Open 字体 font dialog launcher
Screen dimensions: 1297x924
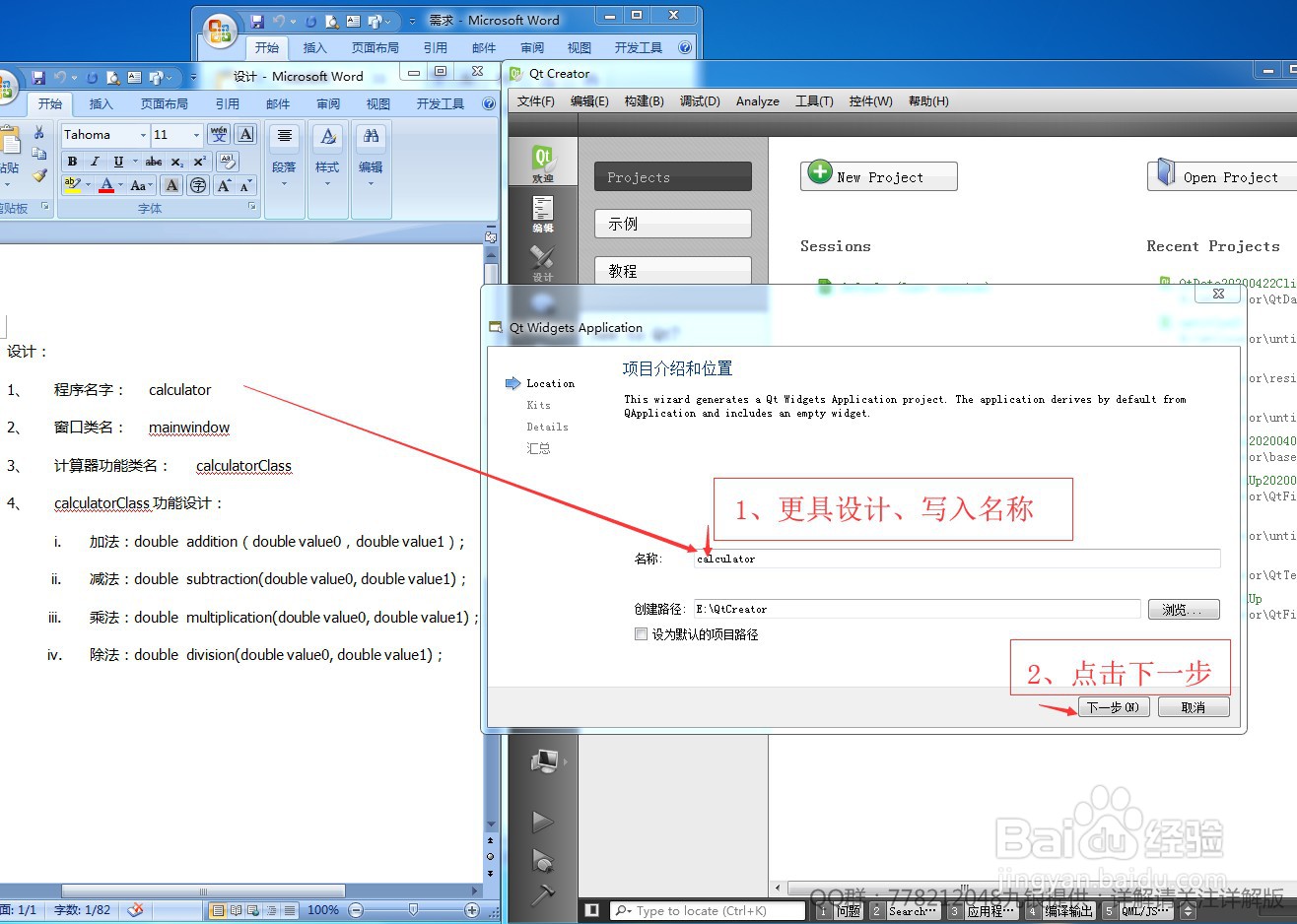[x=252, y=207]
